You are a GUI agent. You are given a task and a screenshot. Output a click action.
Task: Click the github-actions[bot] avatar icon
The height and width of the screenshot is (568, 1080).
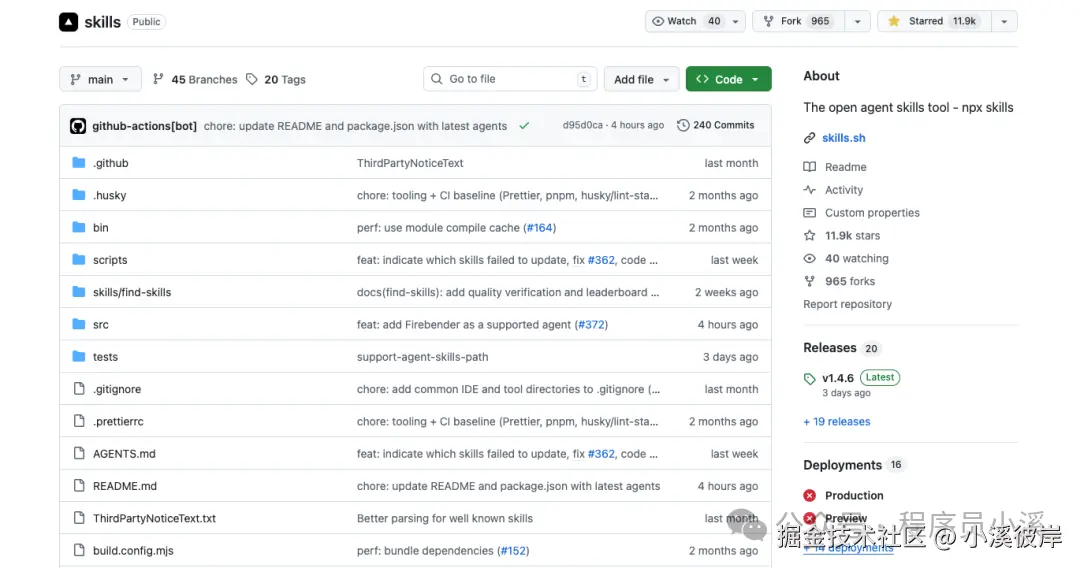click(78, 126)
